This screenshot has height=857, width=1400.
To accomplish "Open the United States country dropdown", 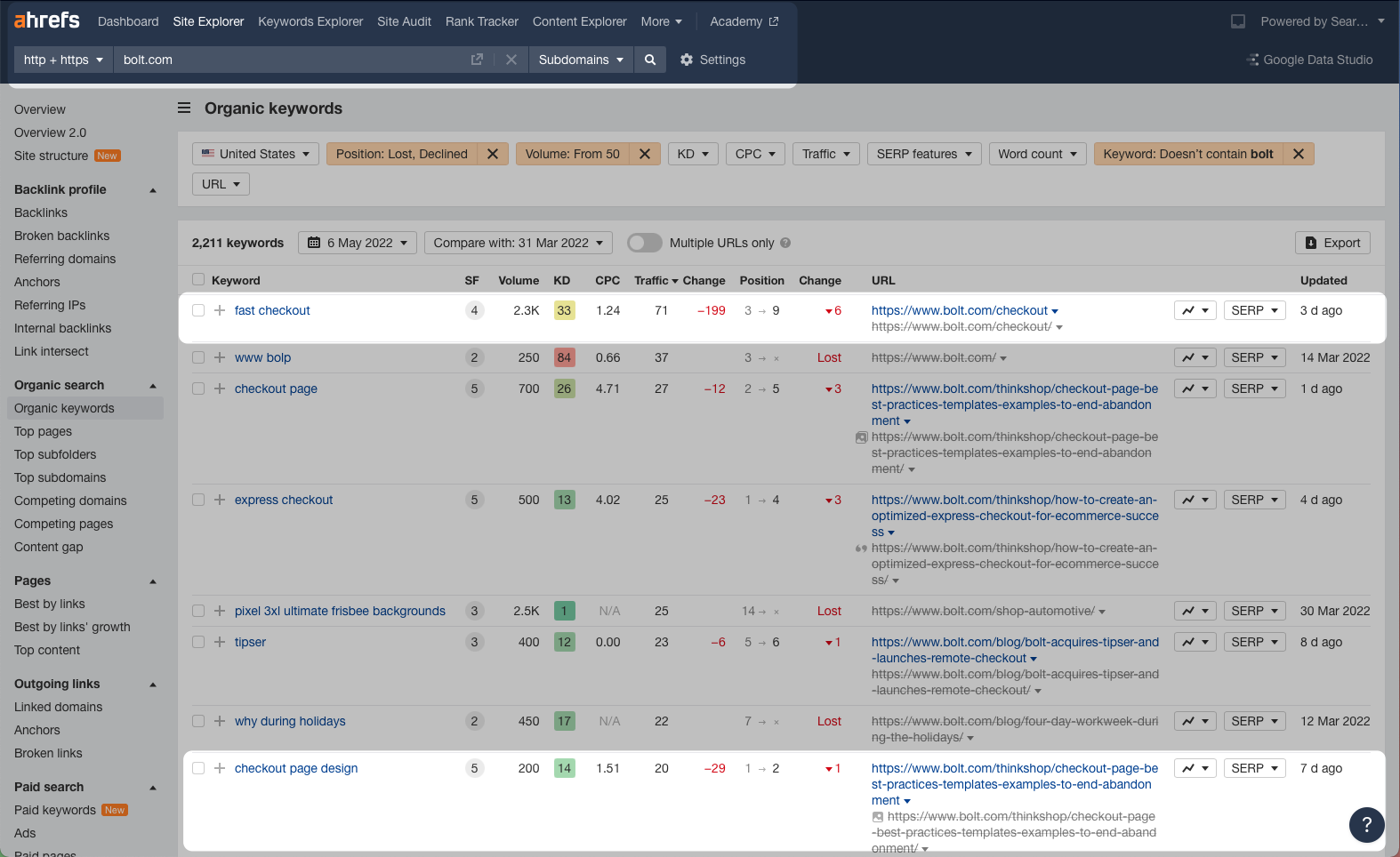I will point(255,154).
